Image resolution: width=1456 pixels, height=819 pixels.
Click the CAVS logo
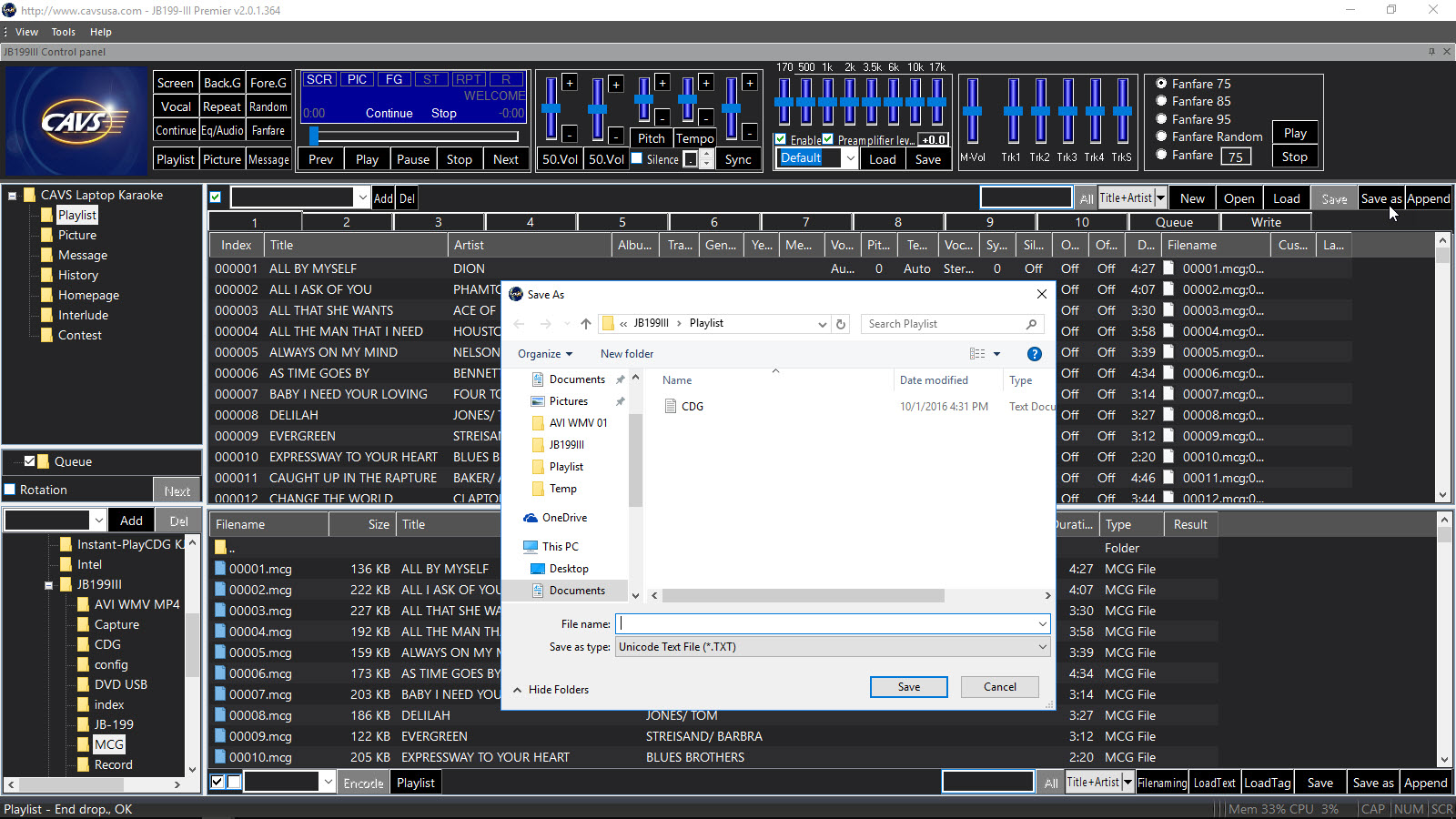pos(76,121)
